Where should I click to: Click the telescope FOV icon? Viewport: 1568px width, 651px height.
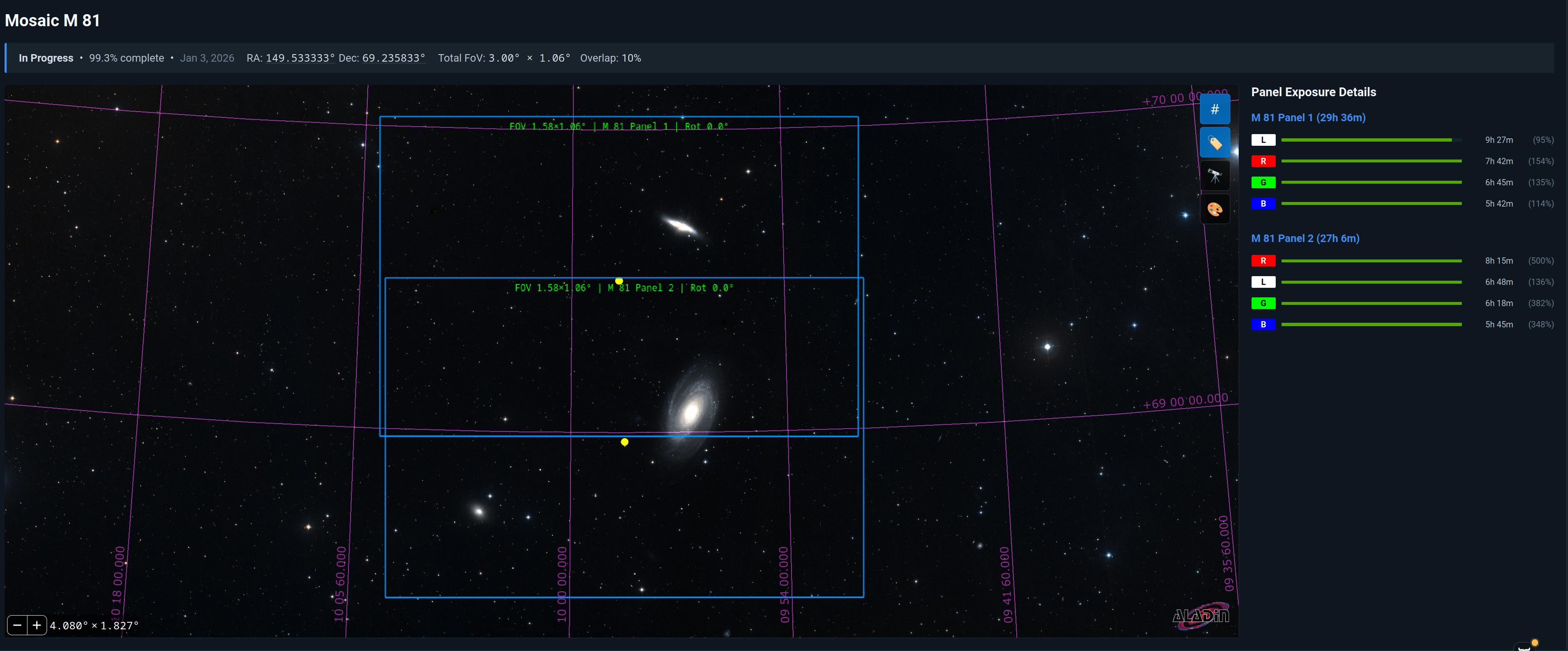1215,176
